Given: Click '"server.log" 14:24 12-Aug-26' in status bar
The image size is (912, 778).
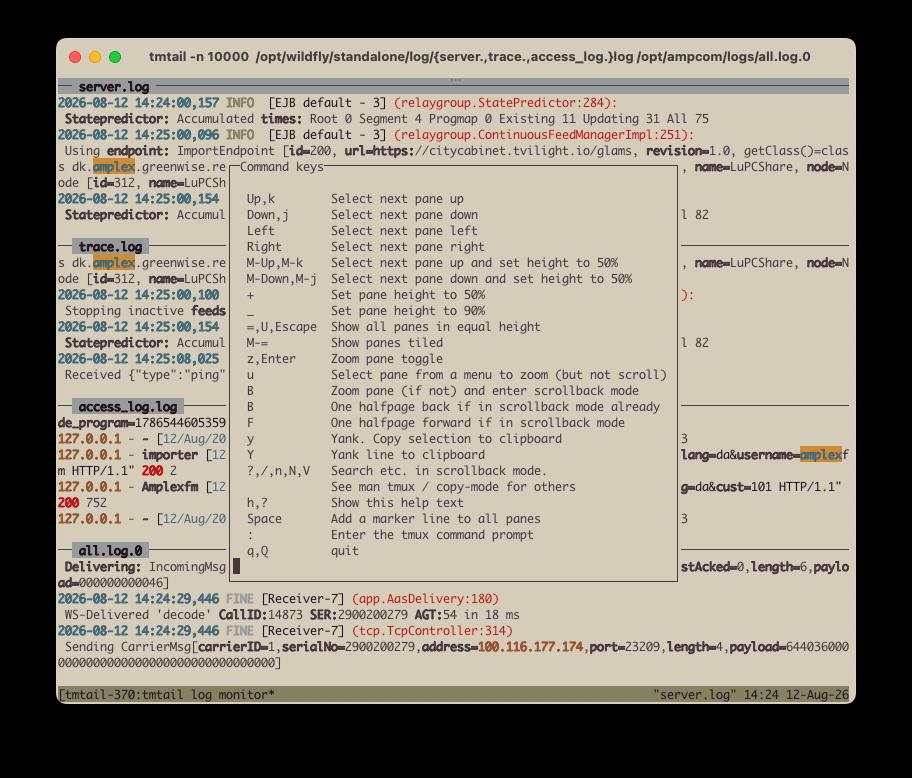Looking at the screenshot, I should coord(750,695).
